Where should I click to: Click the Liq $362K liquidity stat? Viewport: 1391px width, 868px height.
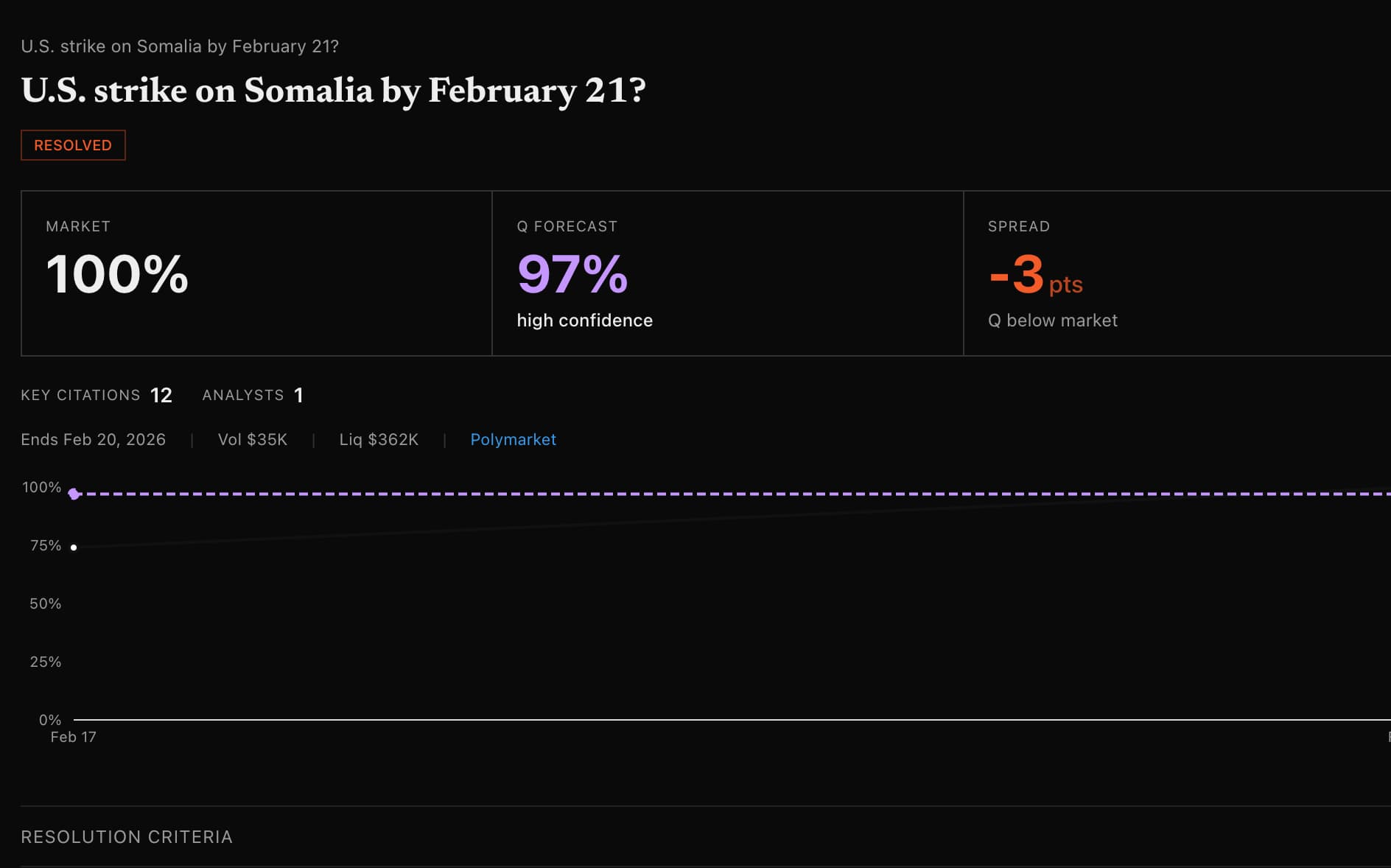[x=379, y=440]
